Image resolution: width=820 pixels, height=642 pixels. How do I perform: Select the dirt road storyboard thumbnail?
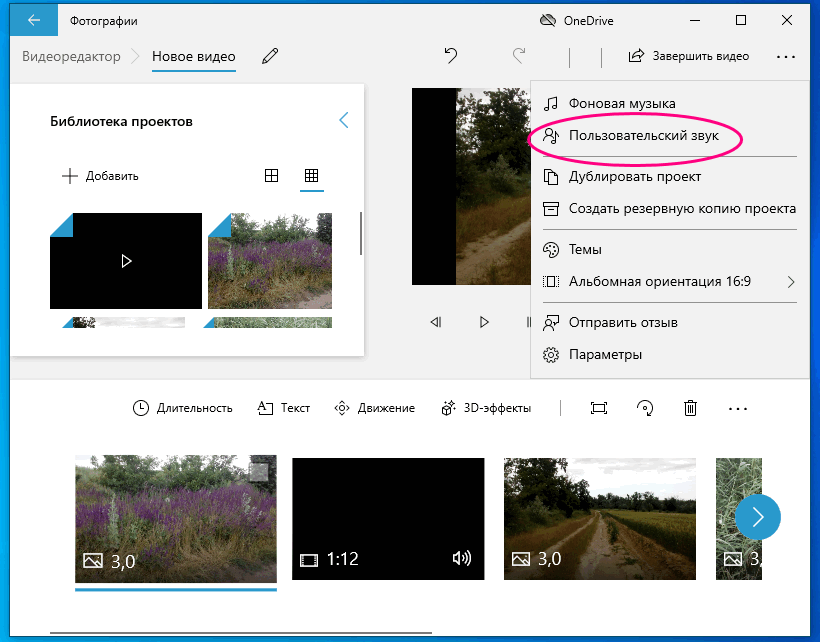[x=599, y=518]
